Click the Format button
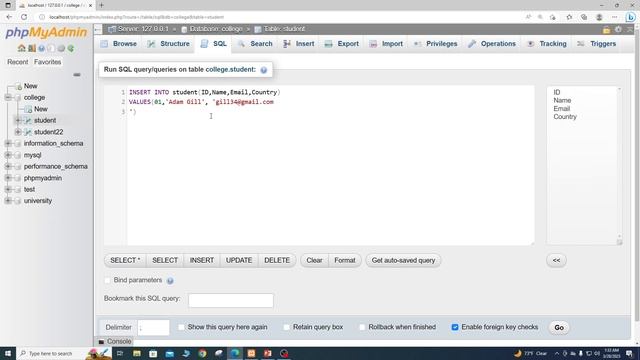640x360 pixels. coord(345,260)
